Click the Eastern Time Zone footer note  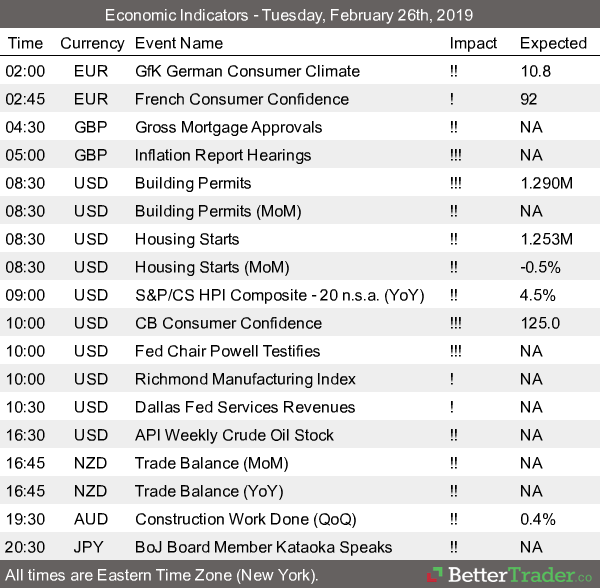click(162, 575)
